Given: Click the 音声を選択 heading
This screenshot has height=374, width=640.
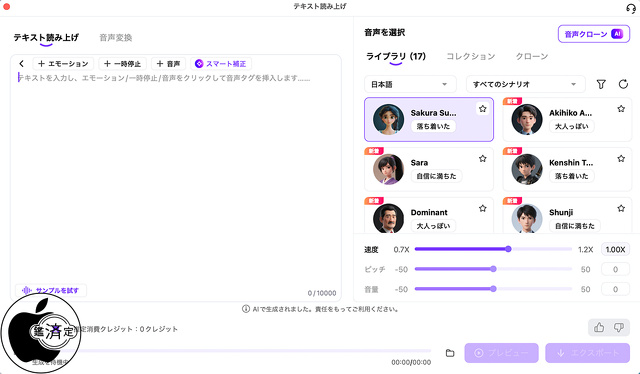Looking at the screenshot, I should click(x=384, y=33).
